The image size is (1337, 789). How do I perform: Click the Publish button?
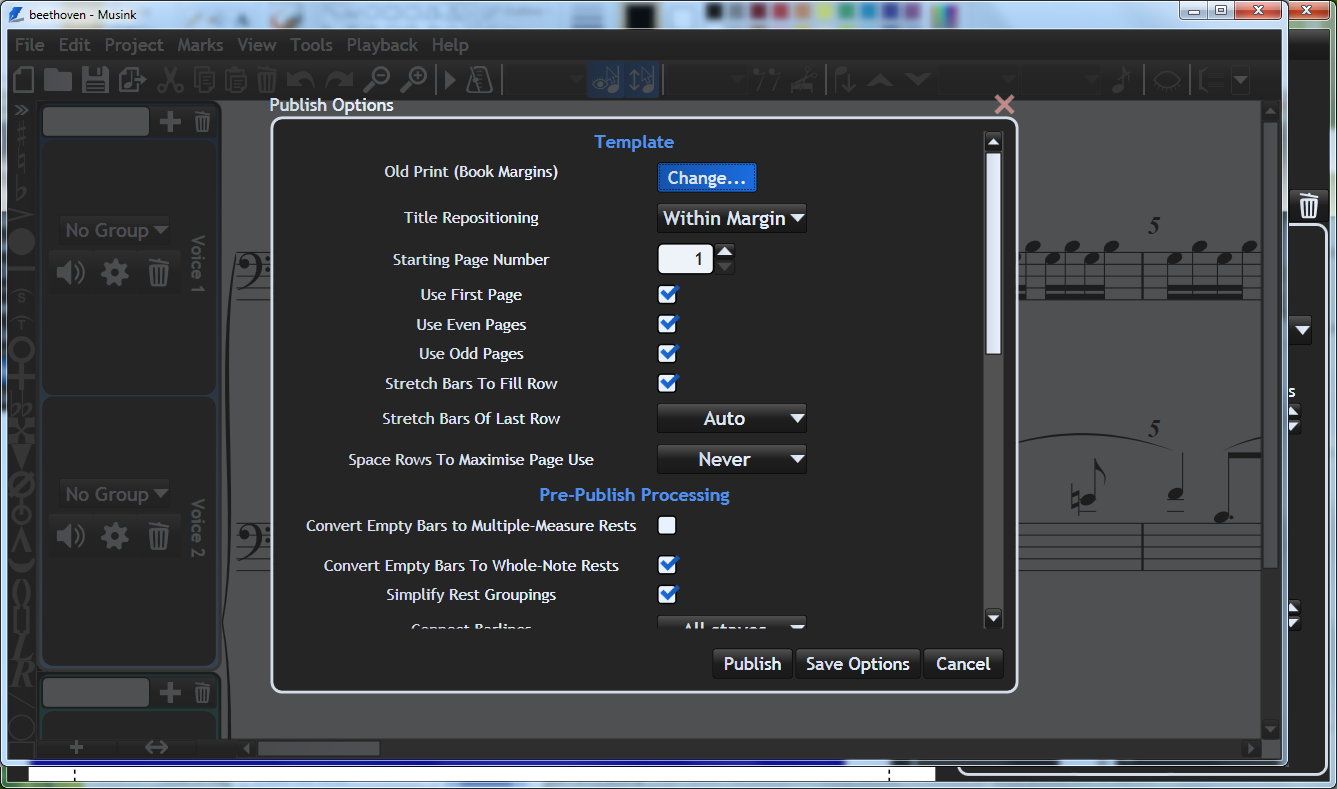(752, 664)
